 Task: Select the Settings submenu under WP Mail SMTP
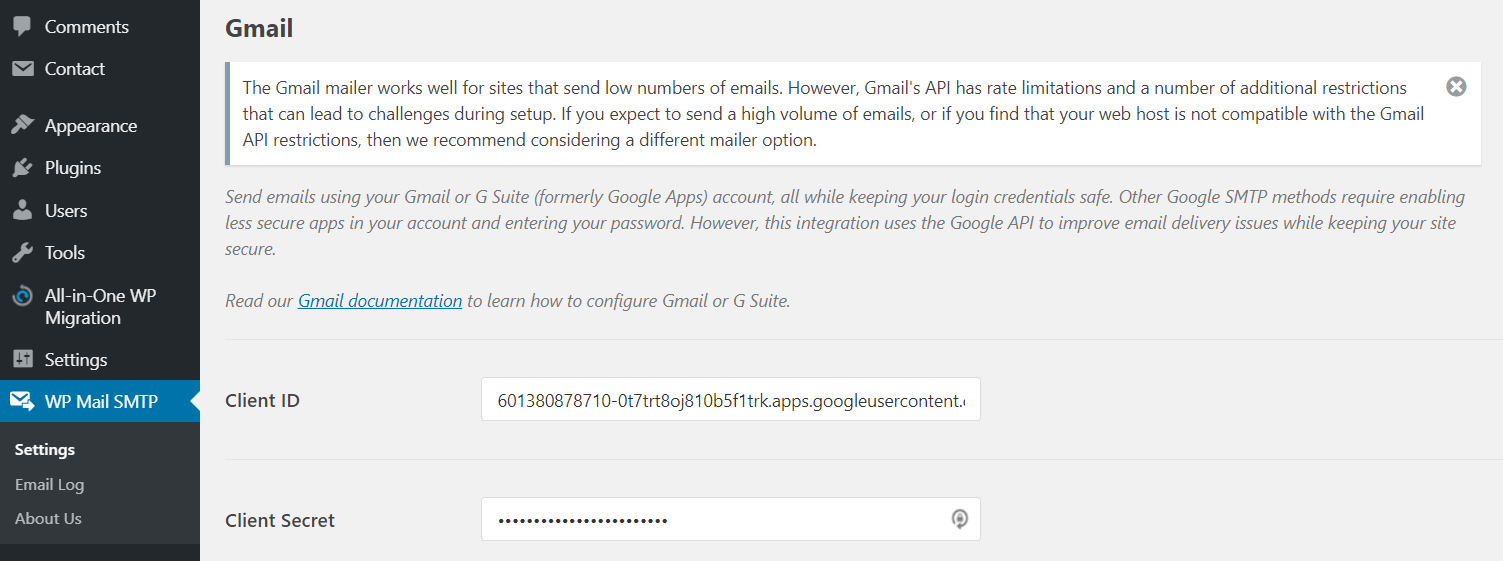(45, 449)
